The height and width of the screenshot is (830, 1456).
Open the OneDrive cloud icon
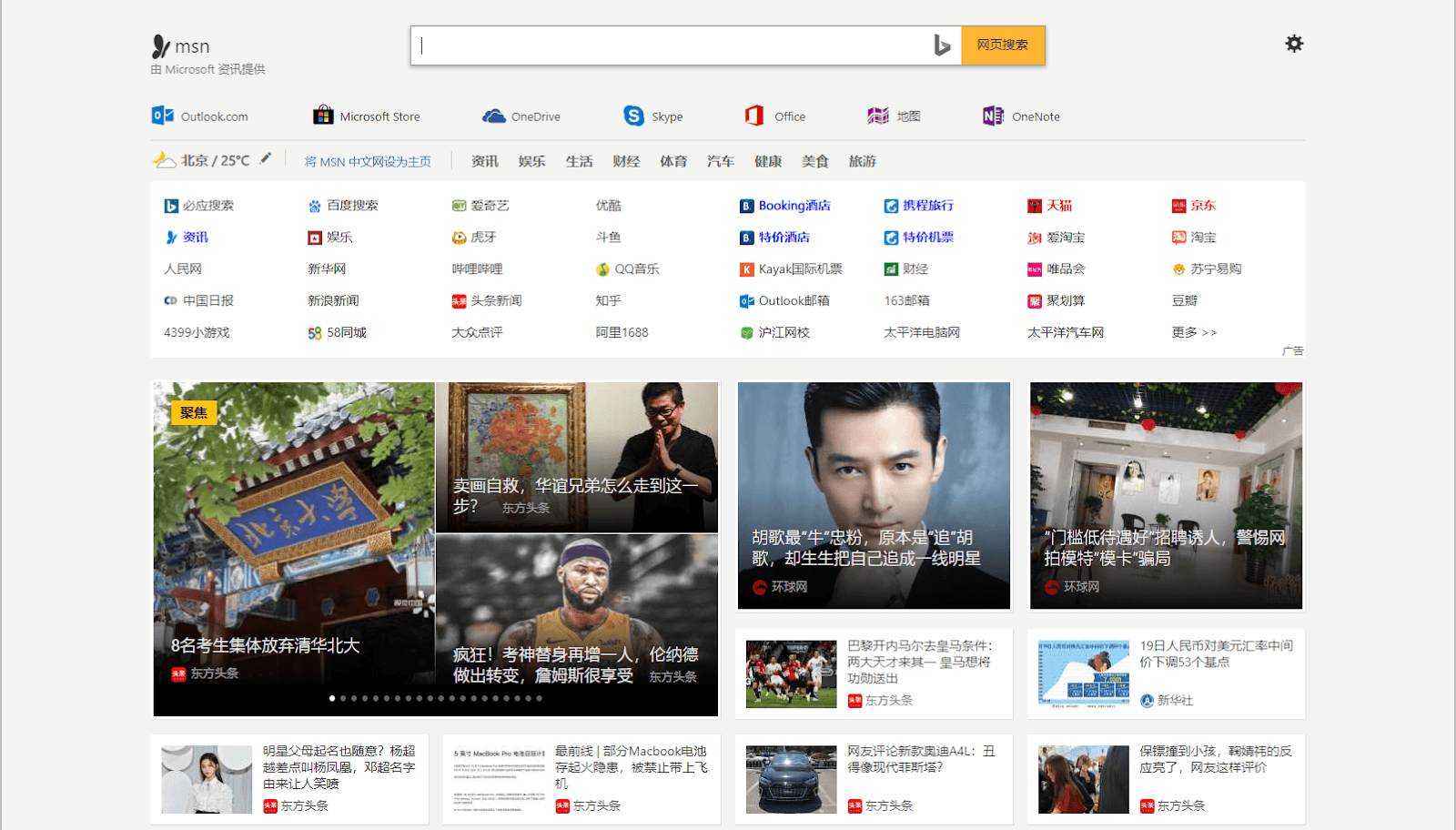493,116
